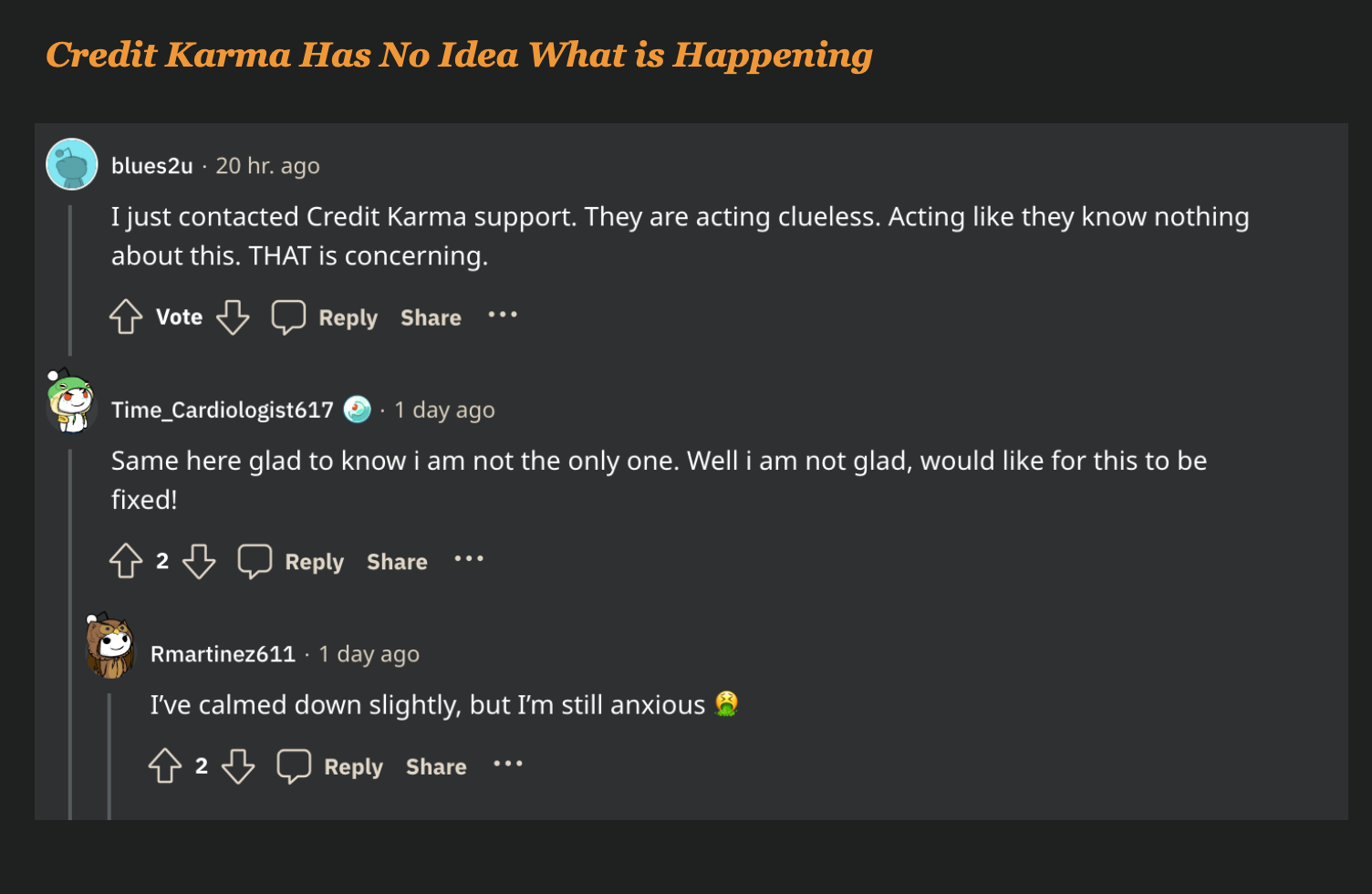The image size is (1372, 894).
Task: Reply to Rmartinez611's comment
Action: [x=353, y=766]
